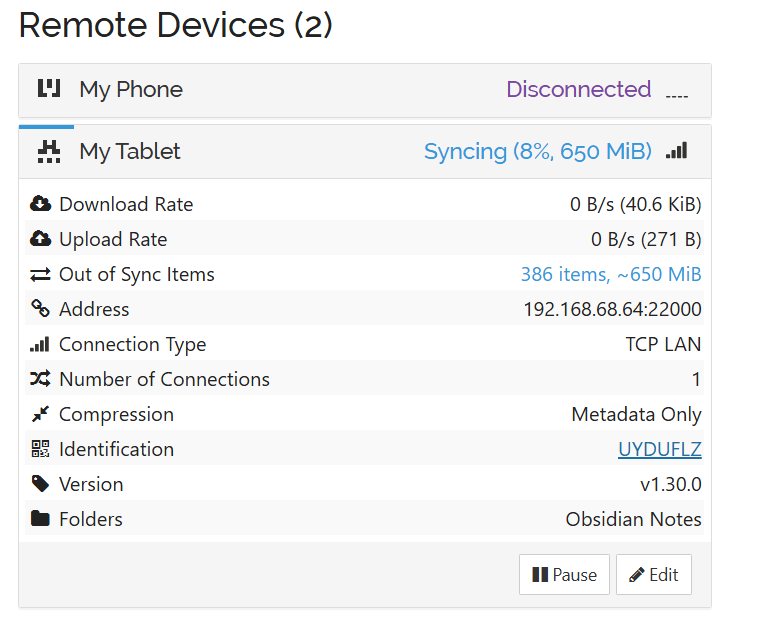This screenshot has width=782, height=636.
Task: Edit the My Tablet device settings
Action: 653,575
